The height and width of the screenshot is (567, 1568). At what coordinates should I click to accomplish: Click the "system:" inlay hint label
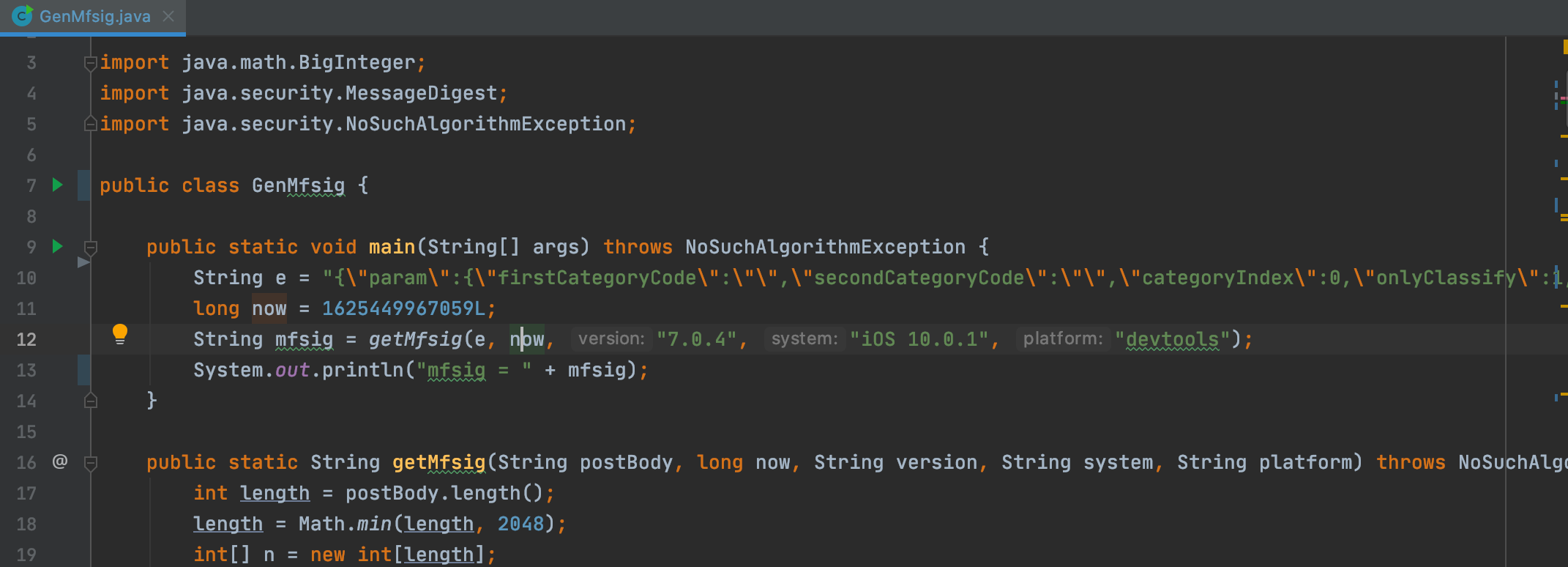click(x=804, y=339)
